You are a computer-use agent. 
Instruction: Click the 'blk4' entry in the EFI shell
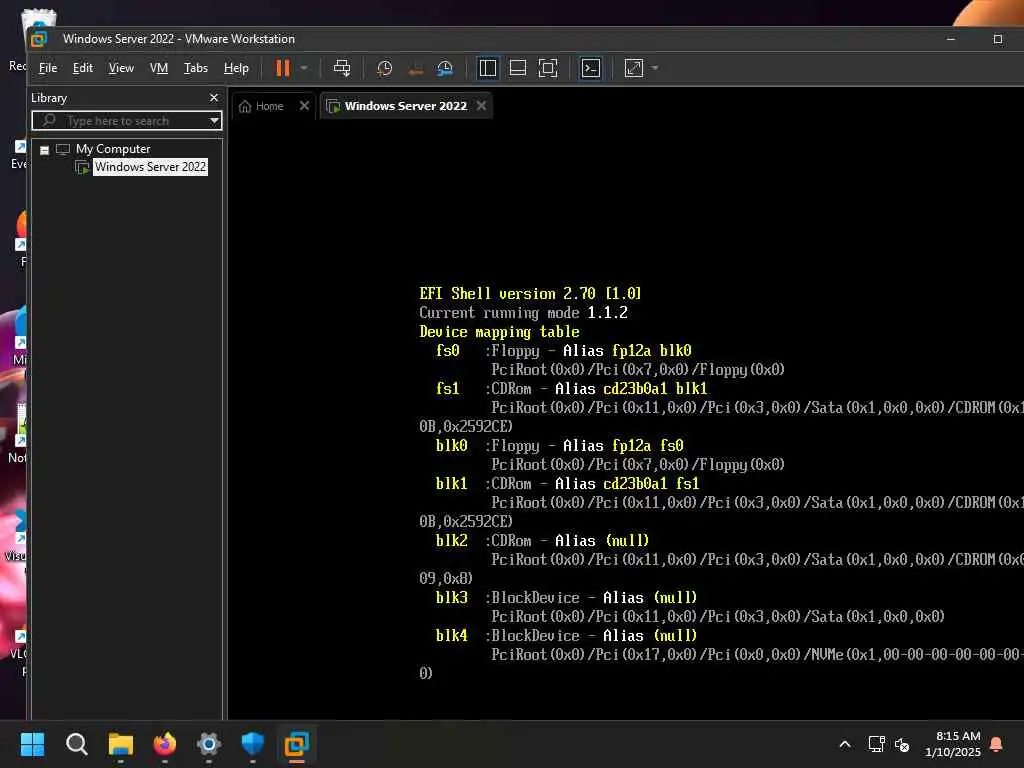pos(452,635)
